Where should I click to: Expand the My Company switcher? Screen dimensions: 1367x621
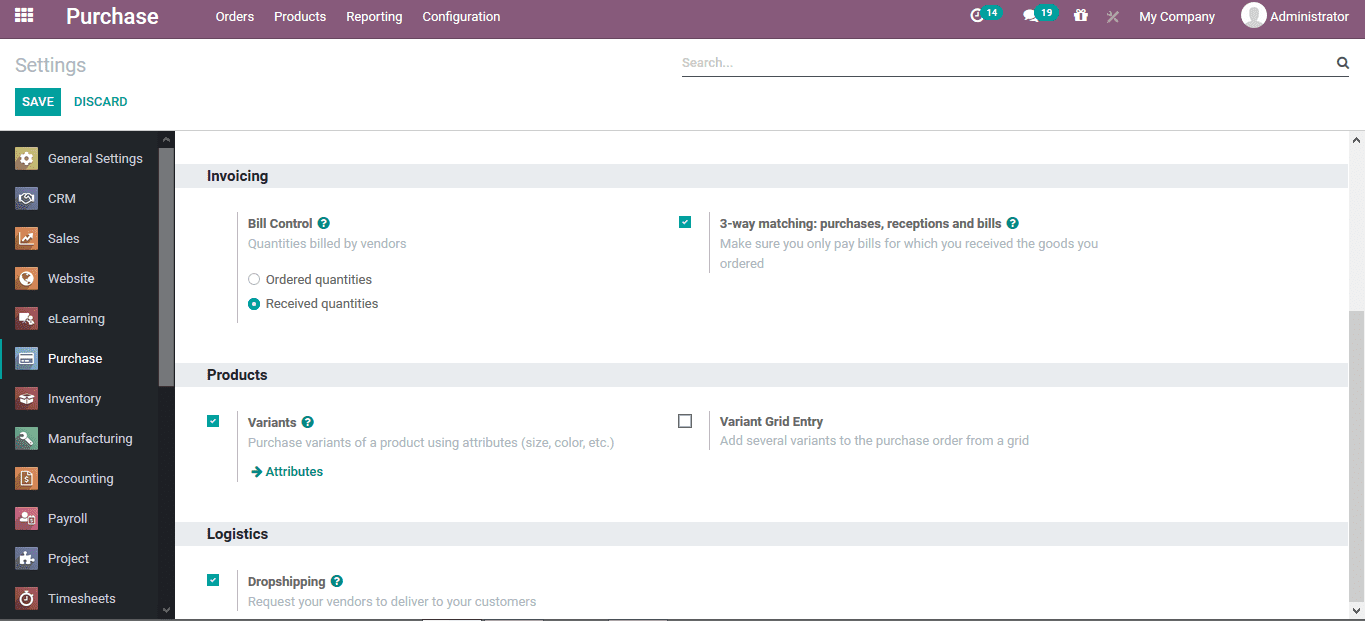point(1177,17)
